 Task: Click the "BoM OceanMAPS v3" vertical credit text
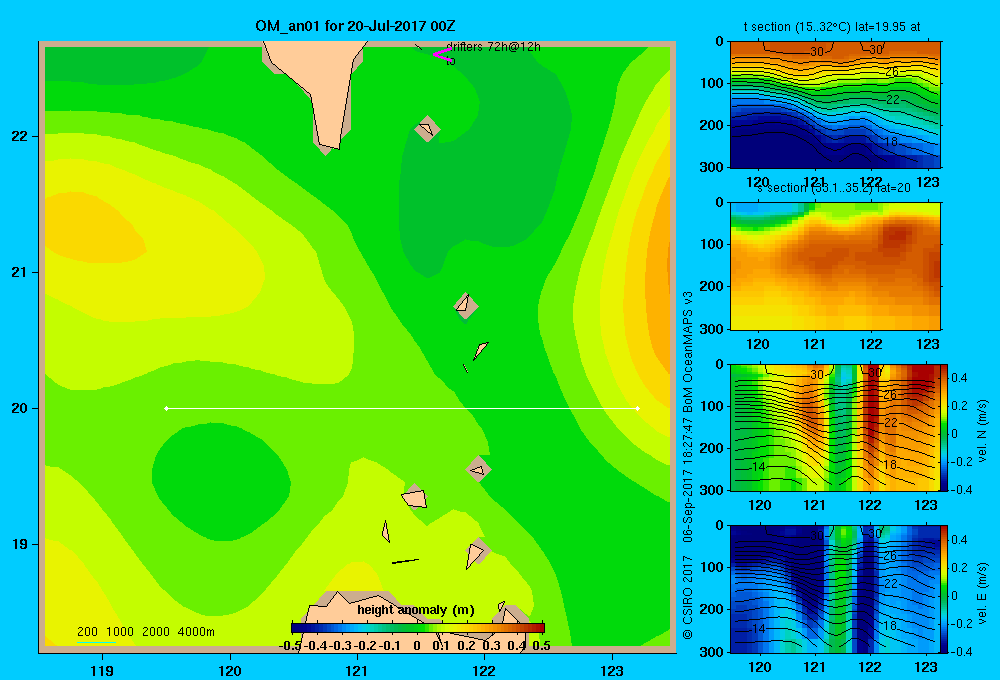[x=688, y=351]
